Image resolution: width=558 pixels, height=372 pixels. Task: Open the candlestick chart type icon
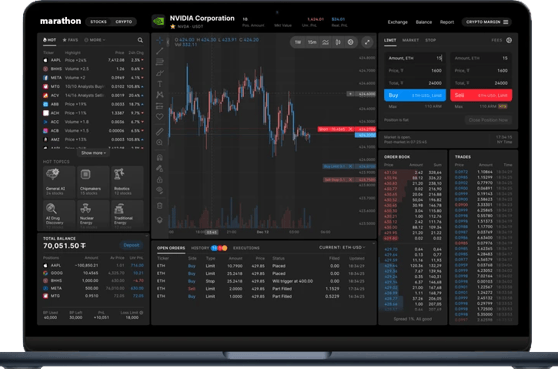pyautogui.click(x=338, y=42)
